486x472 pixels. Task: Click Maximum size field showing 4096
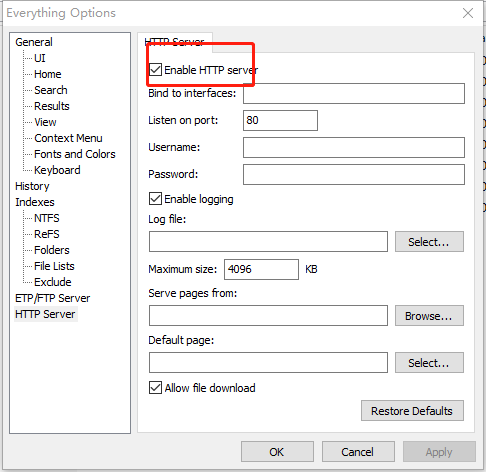coord(261,269)
